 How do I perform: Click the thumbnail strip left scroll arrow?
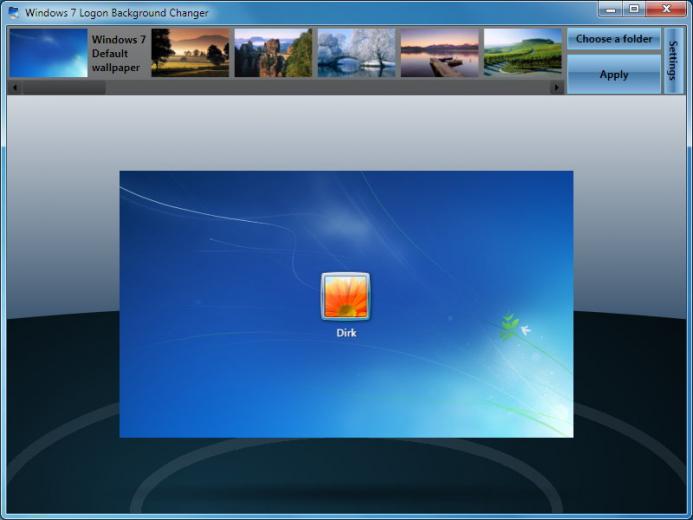pos(15,87)
